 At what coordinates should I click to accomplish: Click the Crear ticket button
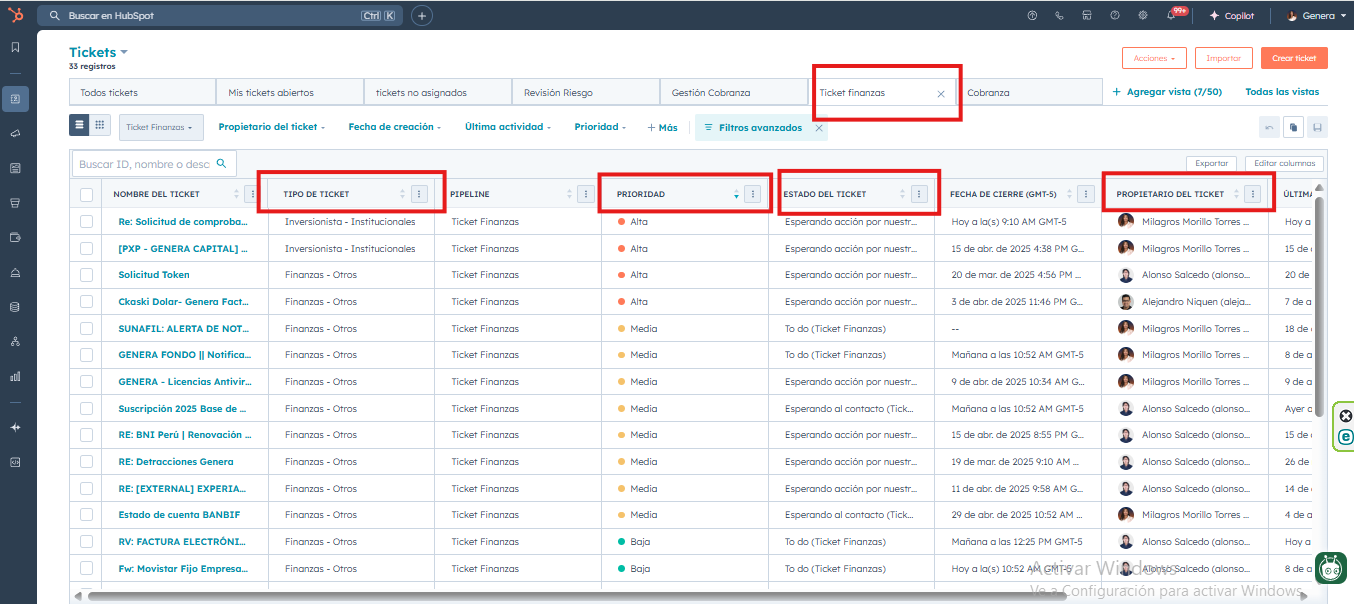(1293, 58)
